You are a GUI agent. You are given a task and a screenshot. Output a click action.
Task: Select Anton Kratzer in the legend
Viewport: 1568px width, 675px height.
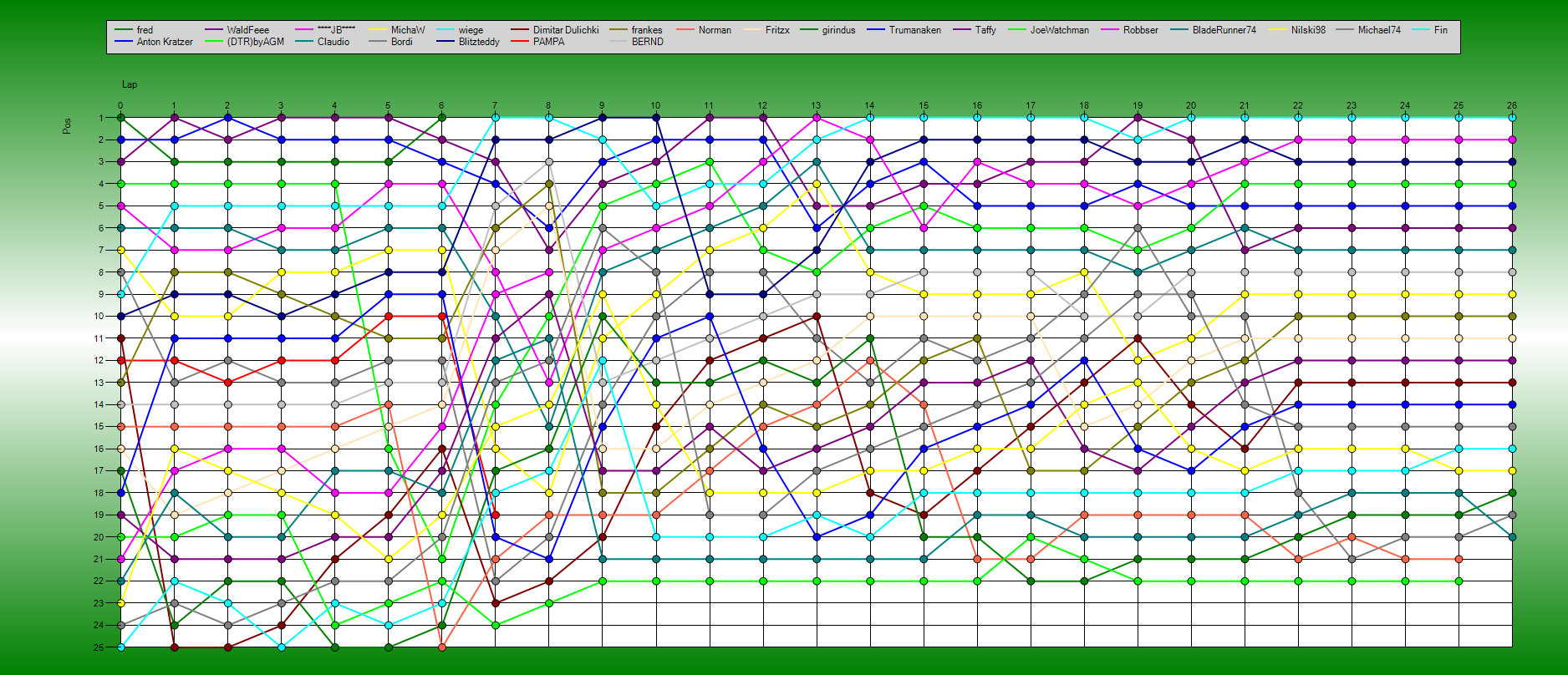164,42
